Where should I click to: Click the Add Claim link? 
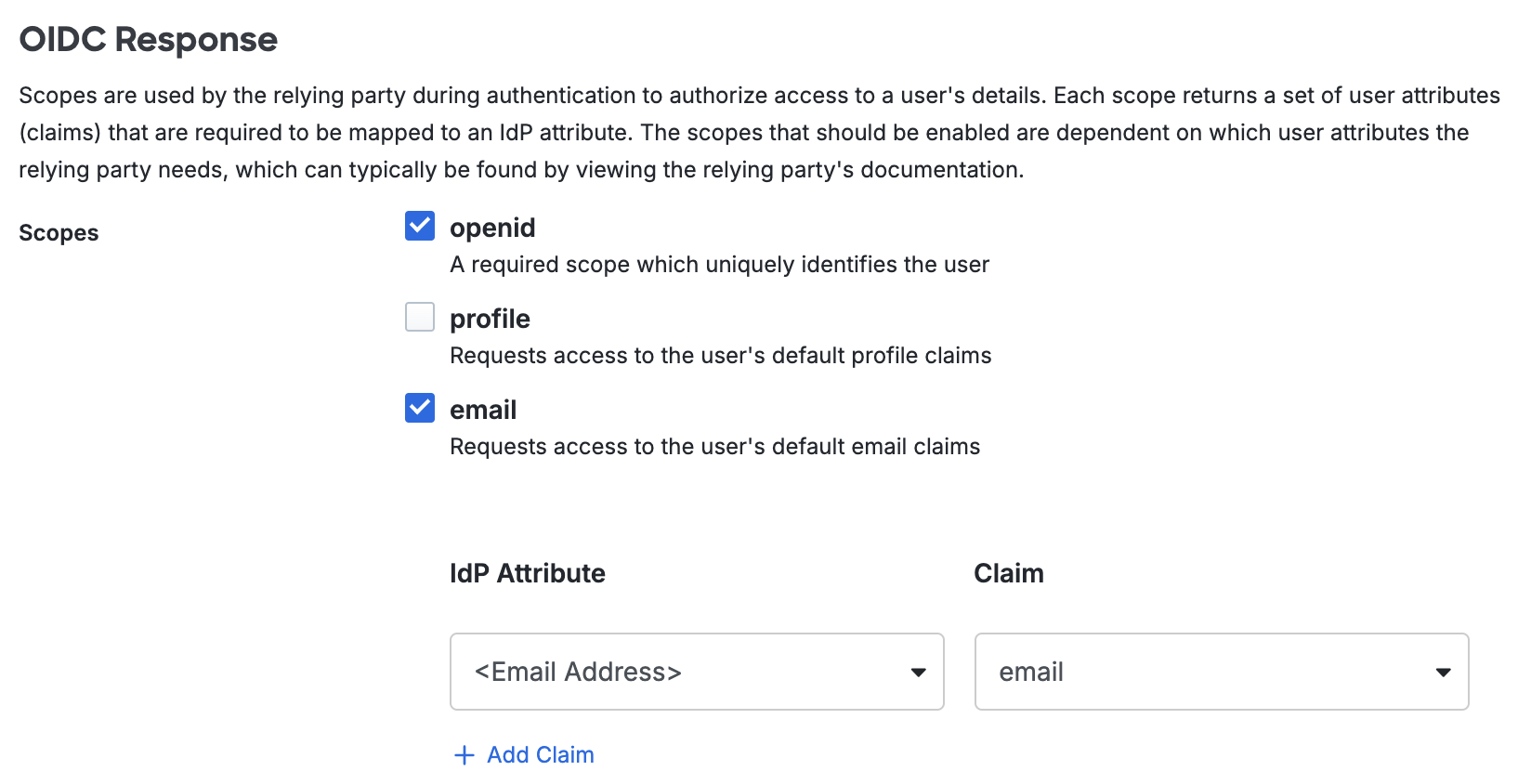540,755
